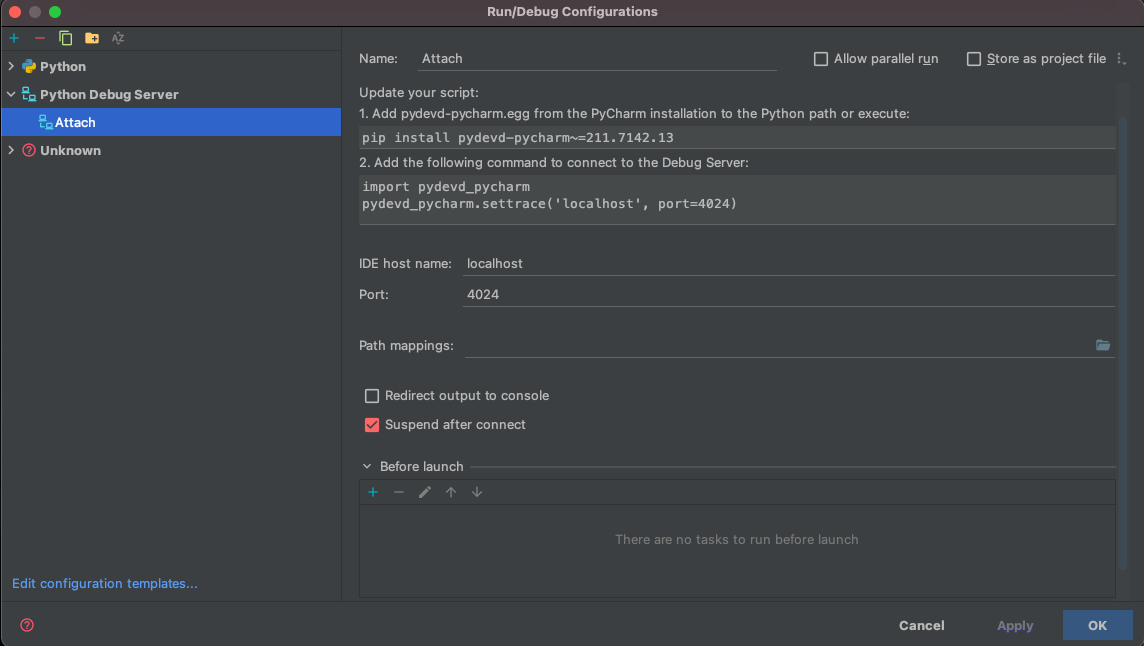Collapse the Before launch section
Viewport: 1144px width, 646px height.
(x=366, y=465)
